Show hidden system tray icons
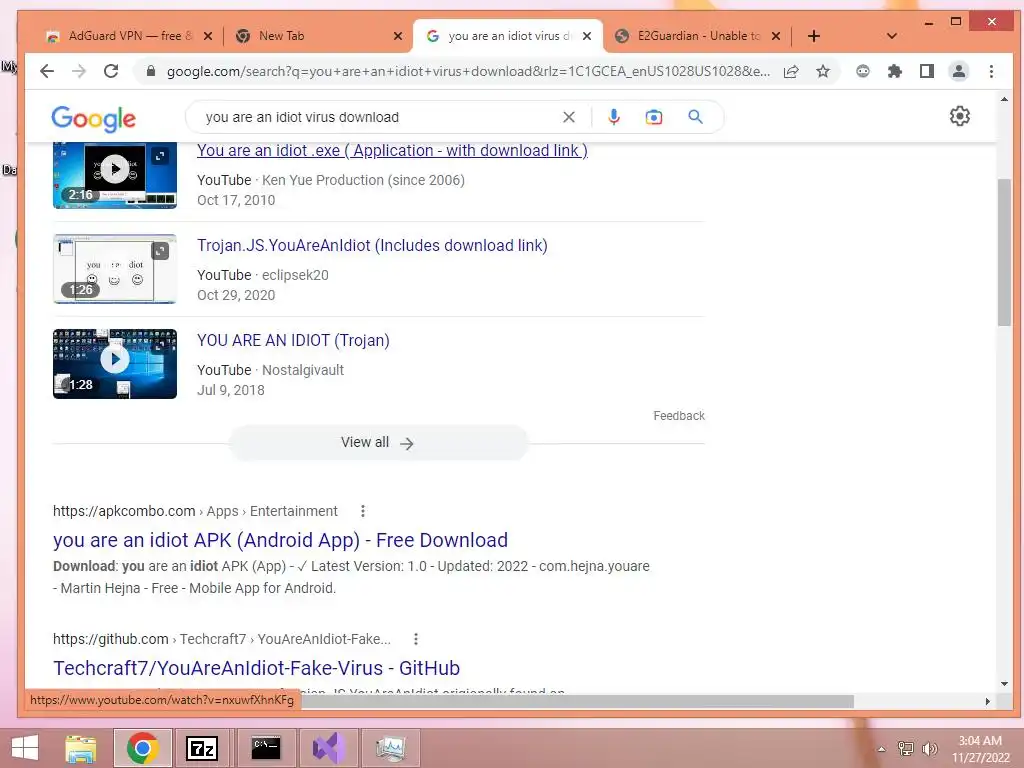Viewport: 1024px width, 768px height. pos(882,749)
